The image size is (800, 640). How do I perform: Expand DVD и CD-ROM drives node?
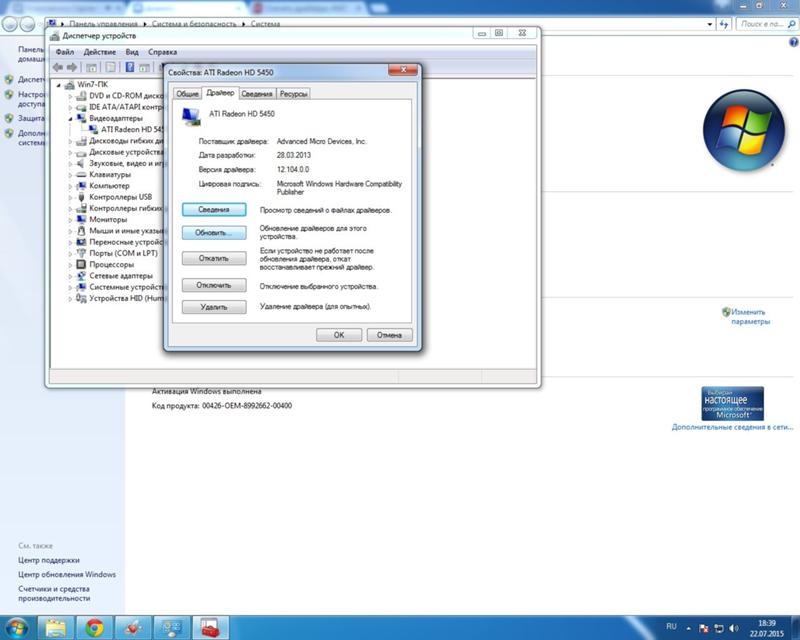coord(70,96)
